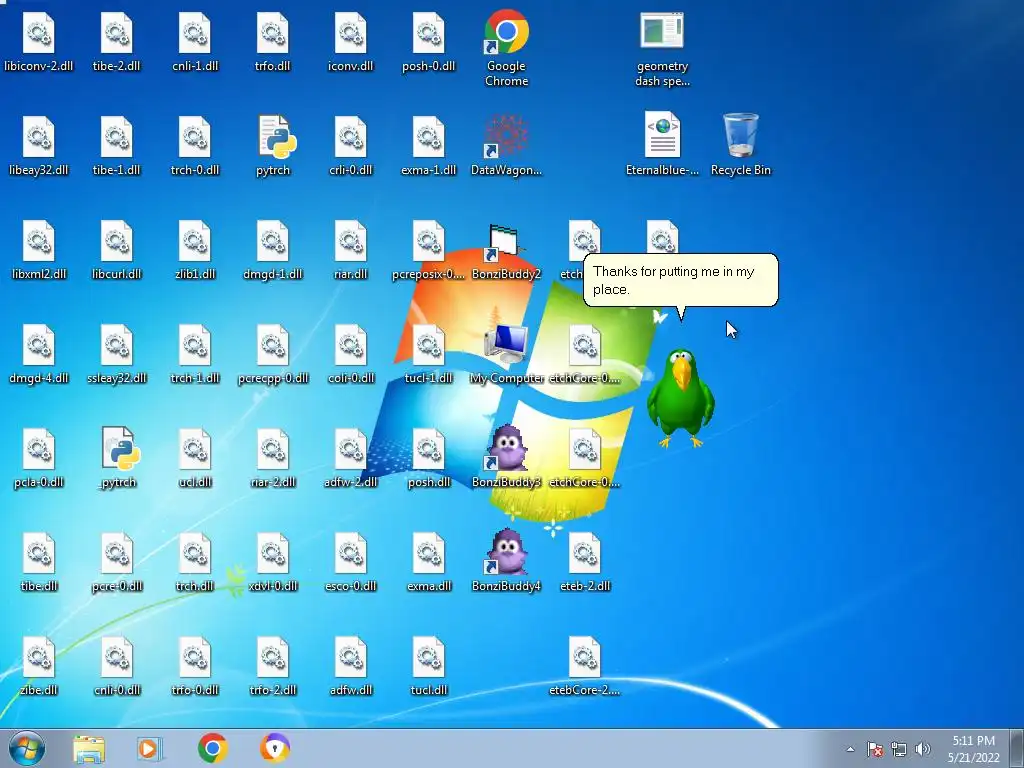Open the pytrch Python file
Screen dimensions: 1024x768
272,146
